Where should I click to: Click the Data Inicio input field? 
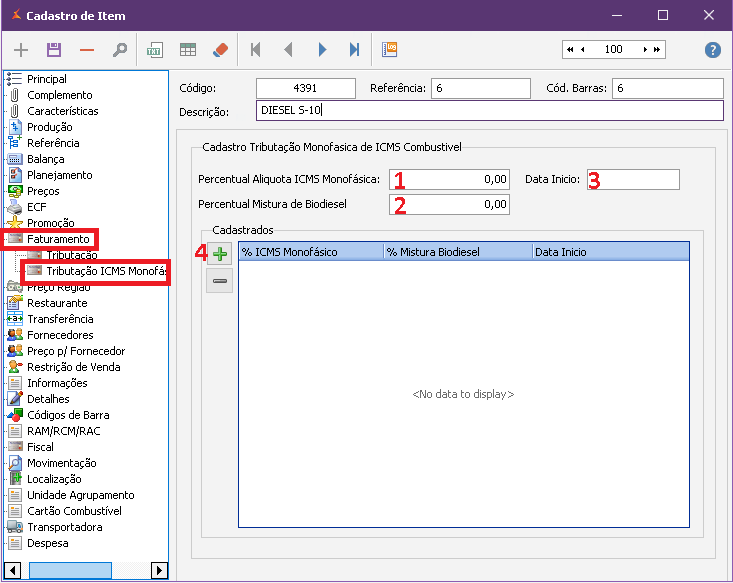point(633,180)
